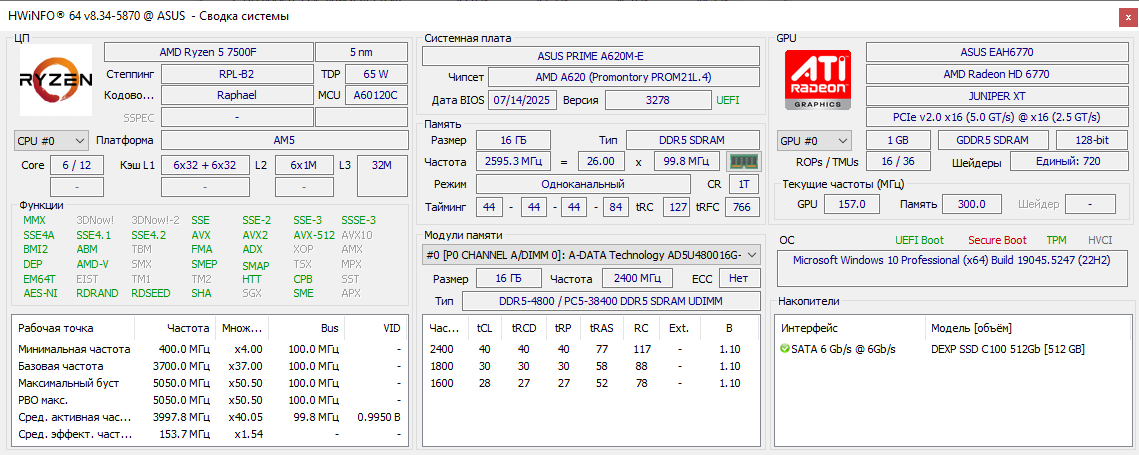Click the 6 / 12 core count field
This screenshot has width=1139, height=455.
(x=76, y=165)
